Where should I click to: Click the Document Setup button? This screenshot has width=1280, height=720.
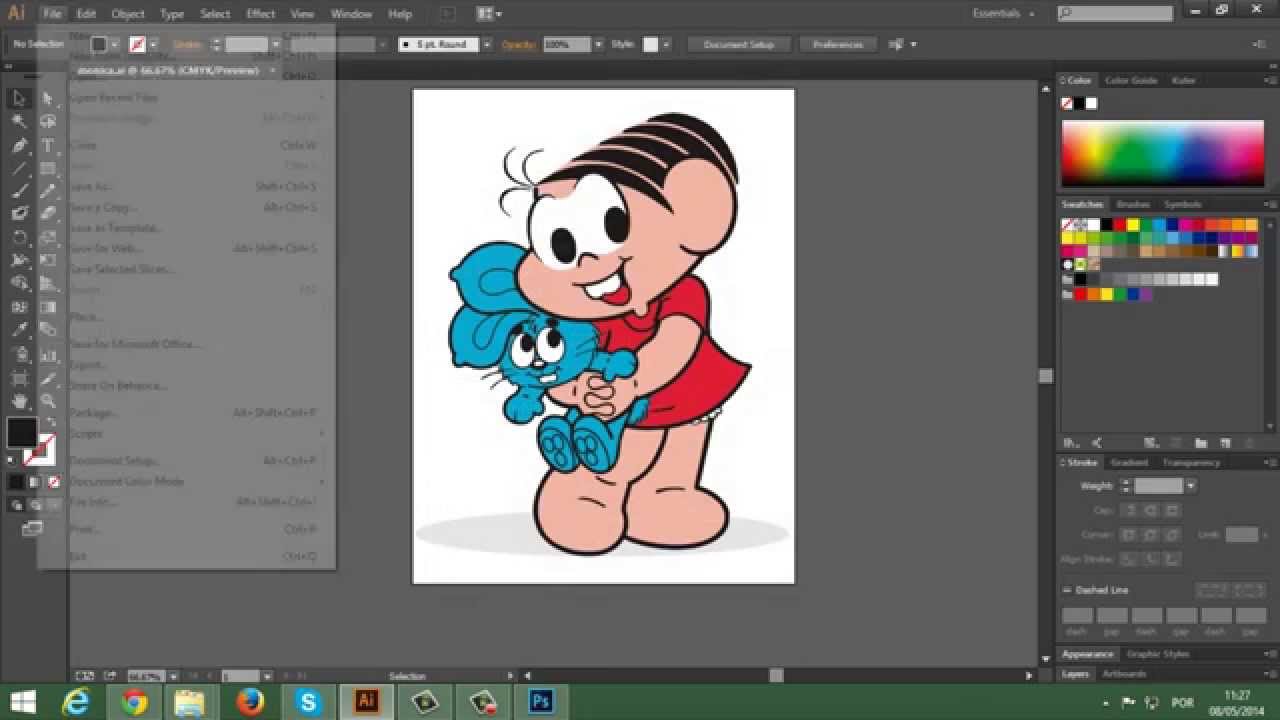[739, 45]
